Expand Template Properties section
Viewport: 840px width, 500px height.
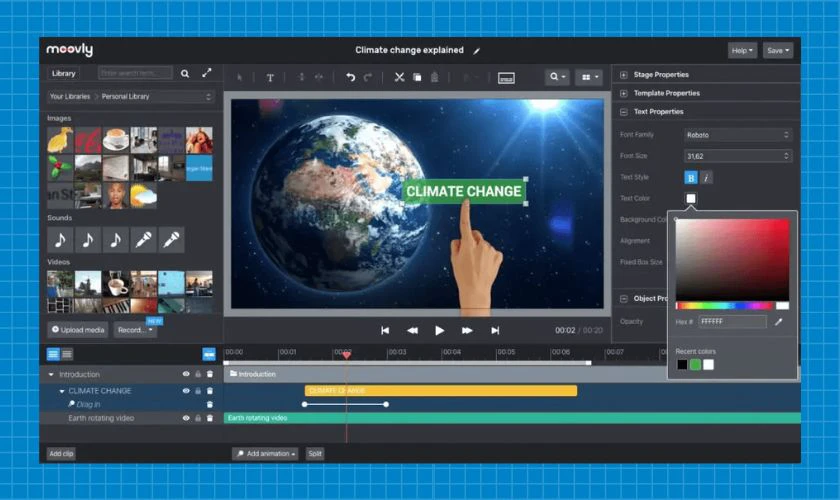(x=624, y=93)
